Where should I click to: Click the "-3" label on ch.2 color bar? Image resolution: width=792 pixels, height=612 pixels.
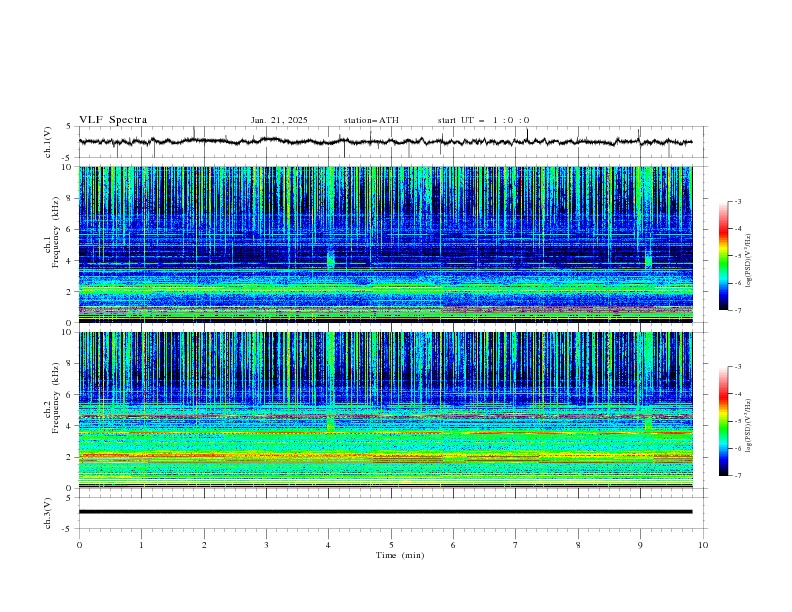(x=738, y=367)
